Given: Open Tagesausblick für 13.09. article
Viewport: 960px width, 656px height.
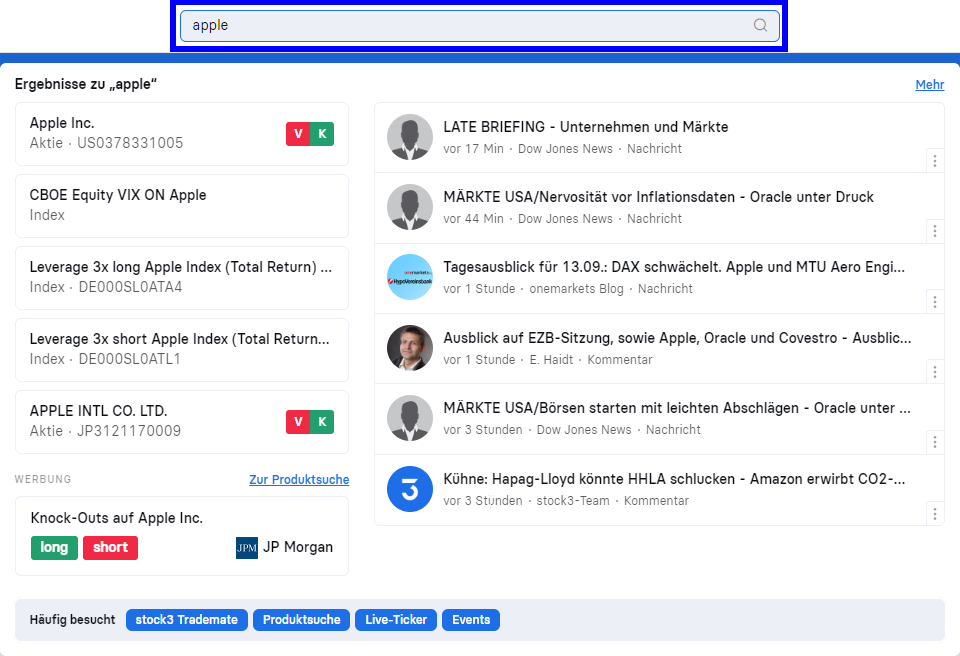Looking at the screenshot, I should pos(674,267).
